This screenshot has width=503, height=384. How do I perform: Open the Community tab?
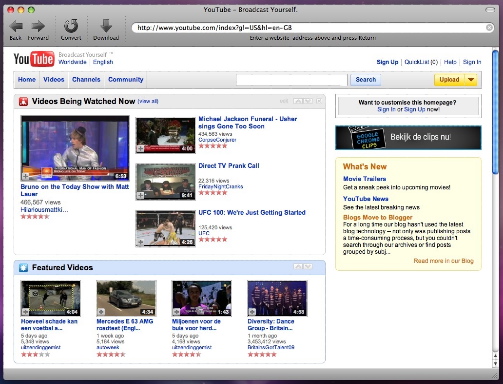coord(126,80)
